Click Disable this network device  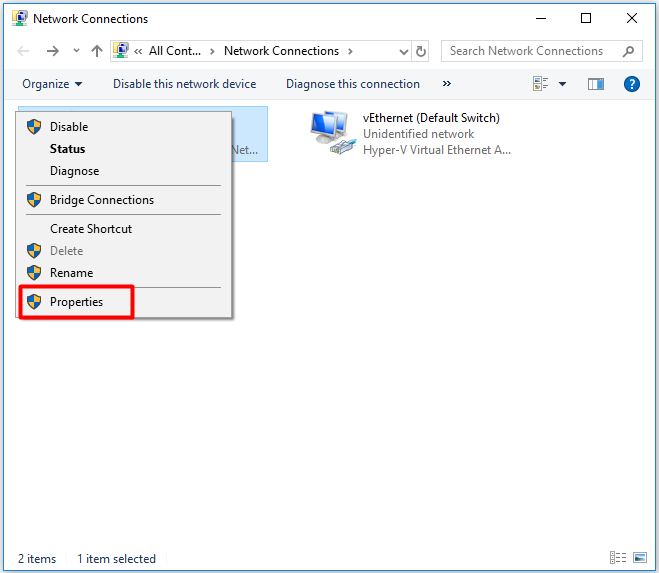tap(185, 84)
